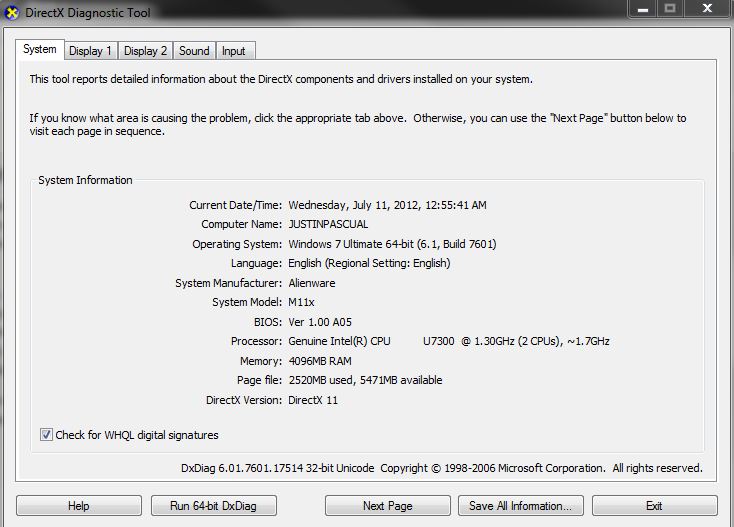This screenshot has height=527, width=734.
Task: Click the Processor value text
Action: tap(448, 341)
